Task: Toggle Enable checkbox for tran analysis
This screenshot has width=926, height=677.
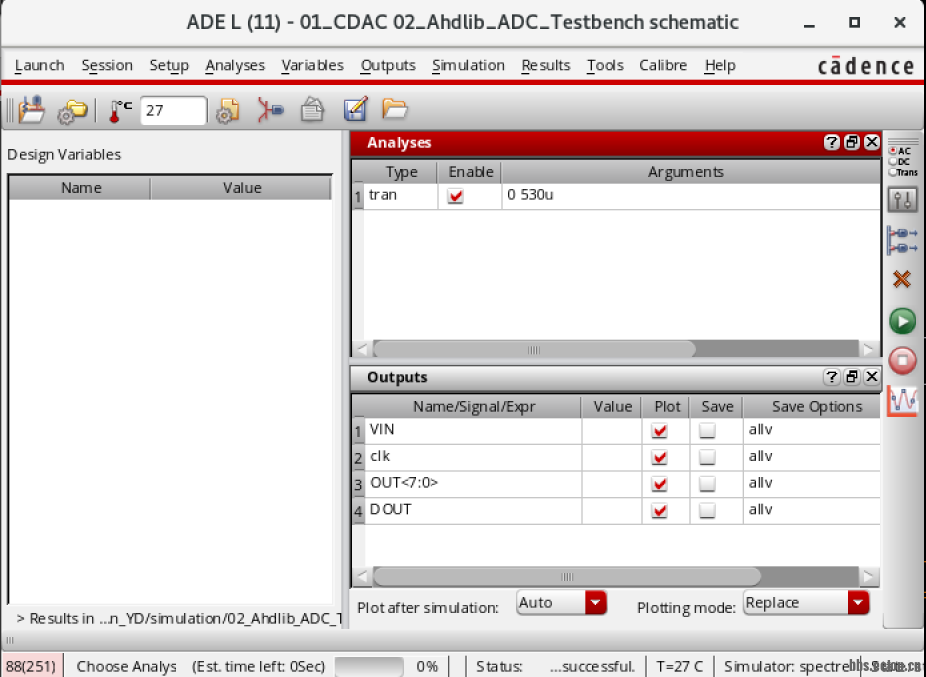Action: 455,196
